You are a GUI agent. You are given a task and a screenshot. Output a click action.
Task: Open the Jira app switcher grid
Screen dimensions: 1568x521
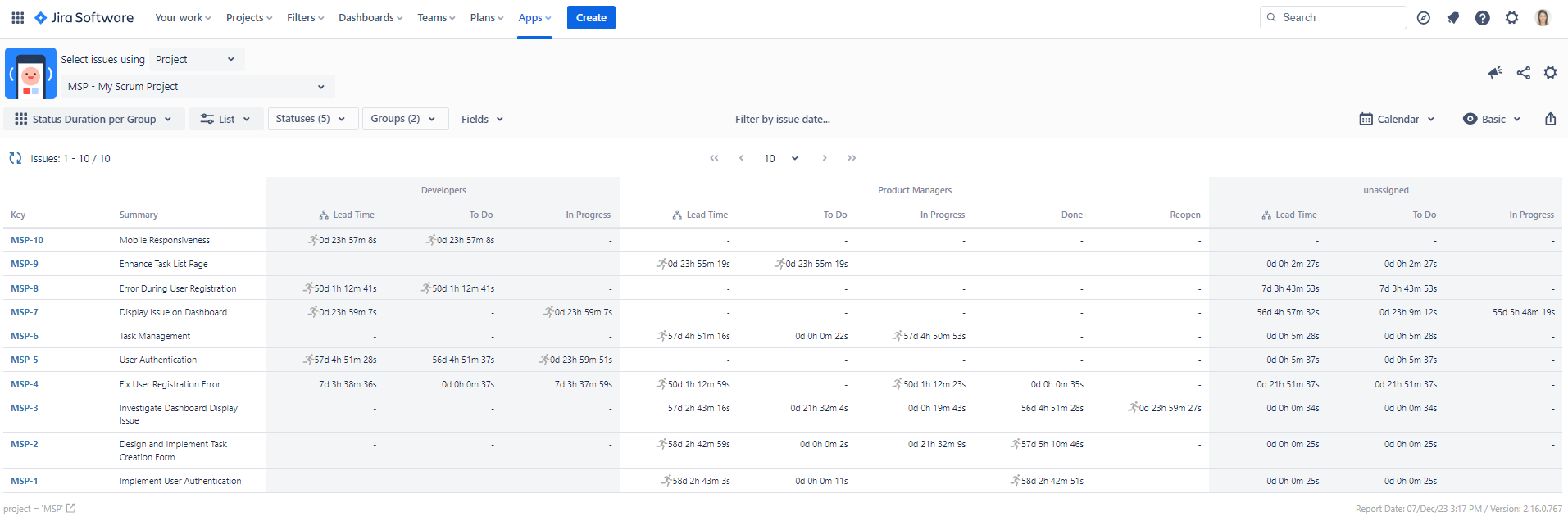(17, 17)
